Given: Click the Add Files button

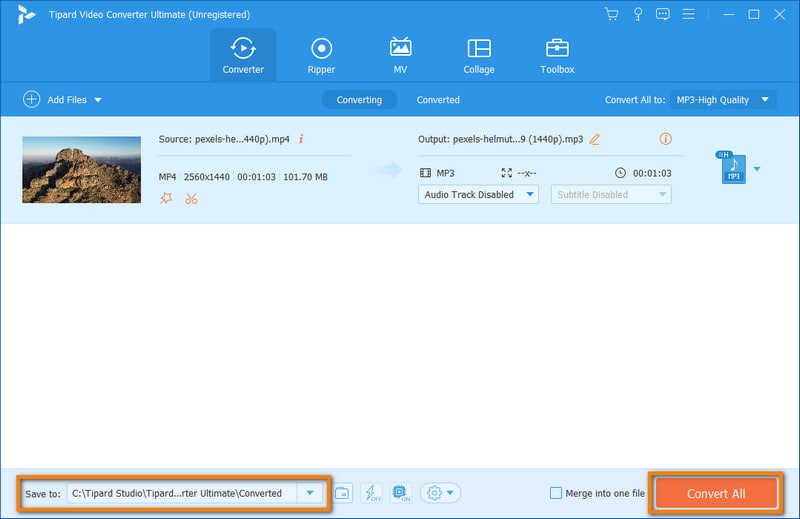Looking at the screenshot, I should 62,100.
